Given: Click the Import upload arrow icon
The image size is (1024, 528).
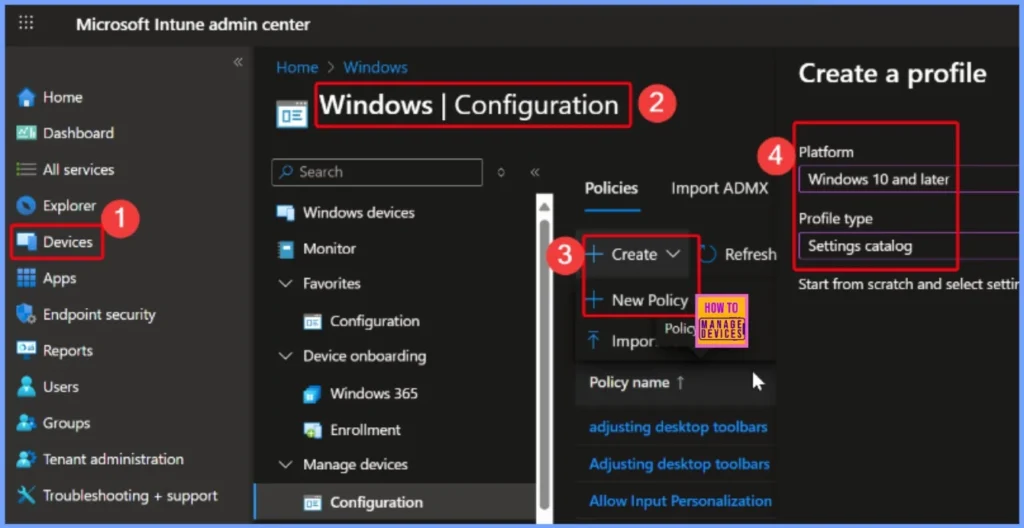Looking at the screenshot, I should click(594, 340).
